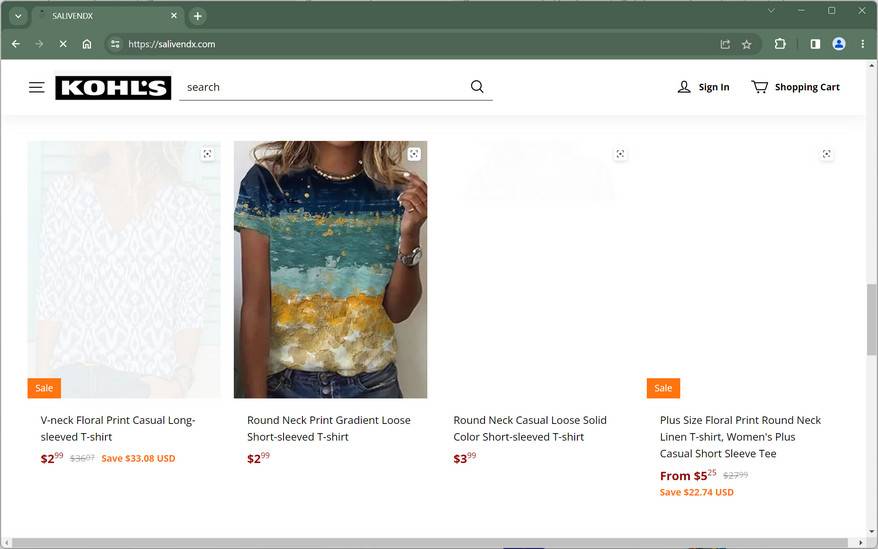Open the Chrome three-dot menu
Screen dimensions: 878x549
[863, 44]
